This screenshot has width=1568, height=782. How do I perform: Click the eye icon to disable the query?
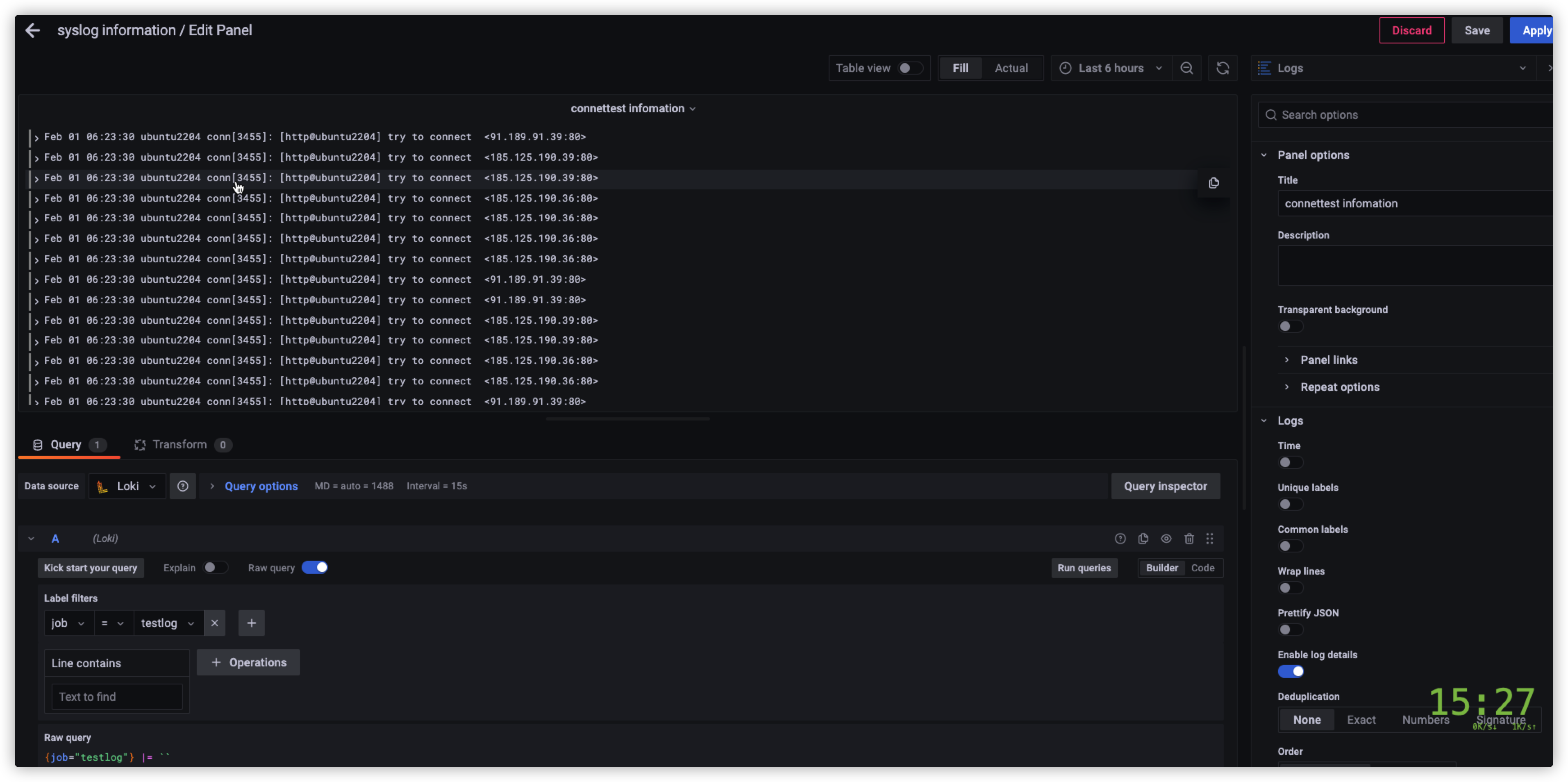[1166, 539]
